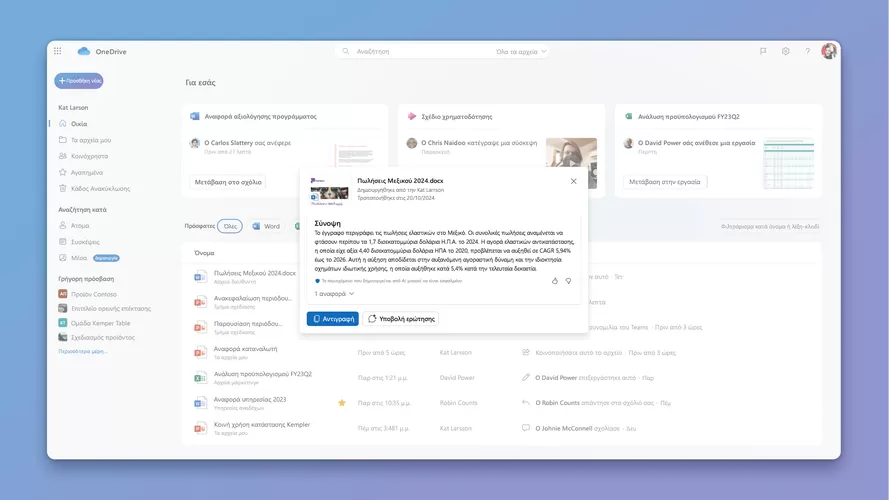The height and width of the screenshot is (500, 889).
Task: Click the pencil edit icon in David Power activity
Action: coord(526,378)
